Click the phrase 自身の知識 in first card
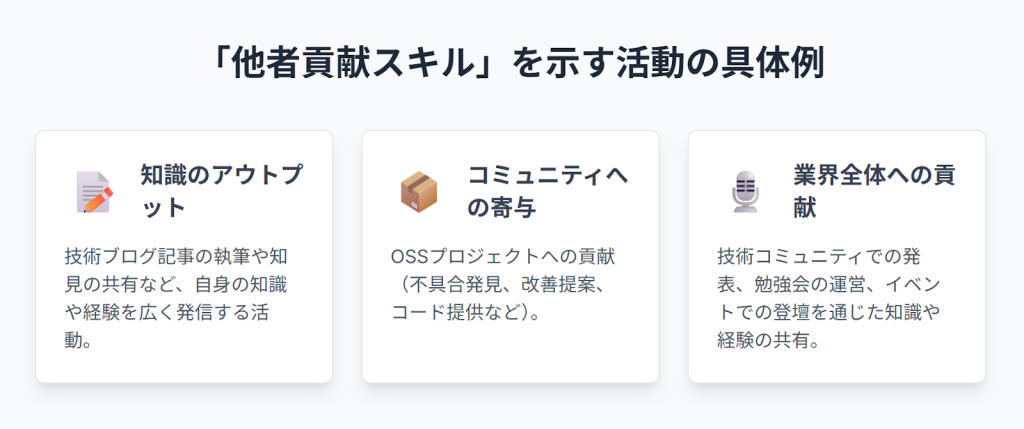Screen dimensions: 1024x429 (241, 284)
